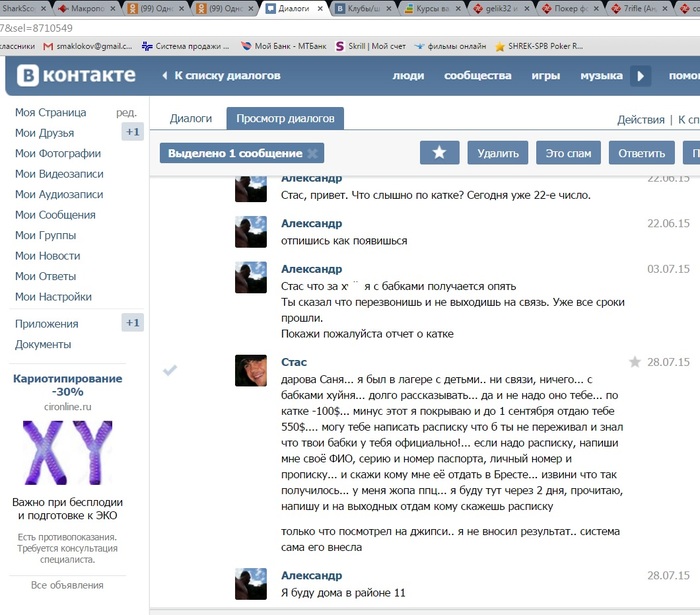Click the Кариотипирование -30% ad title
The width and height of the screenshot is (700, 615).
click(67, 385)
